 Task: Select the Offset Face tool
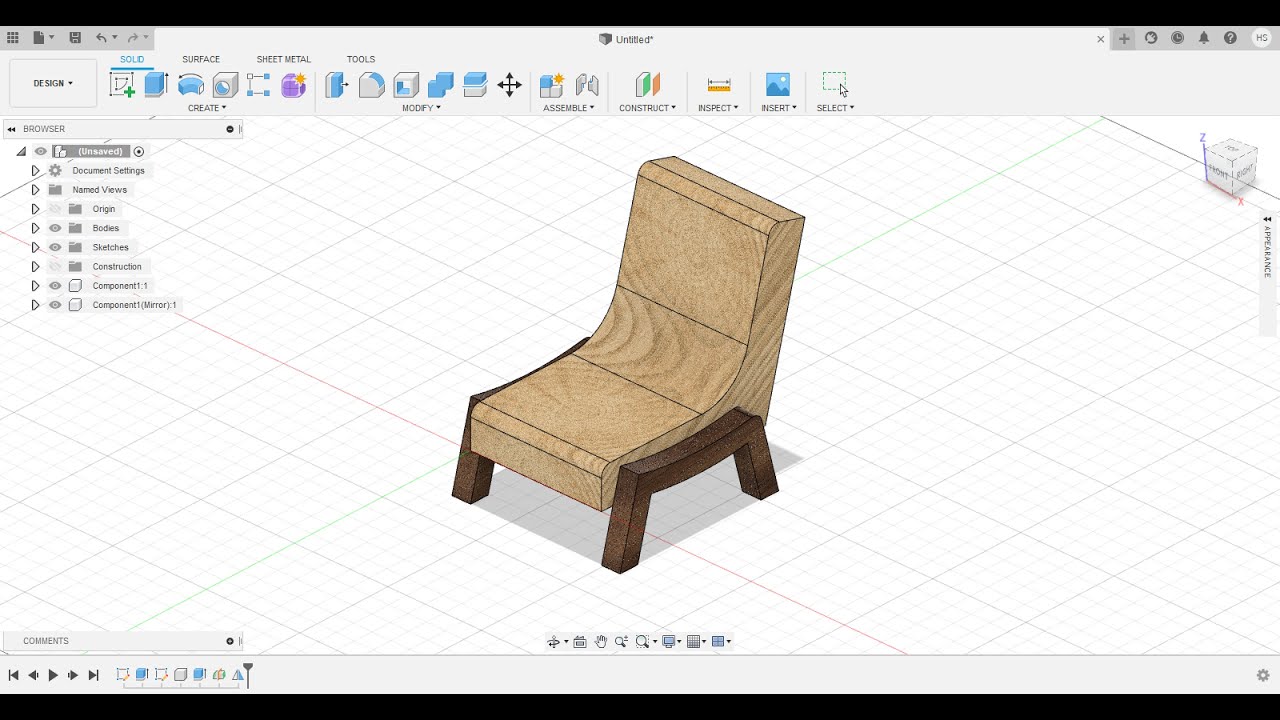(475, 85)
